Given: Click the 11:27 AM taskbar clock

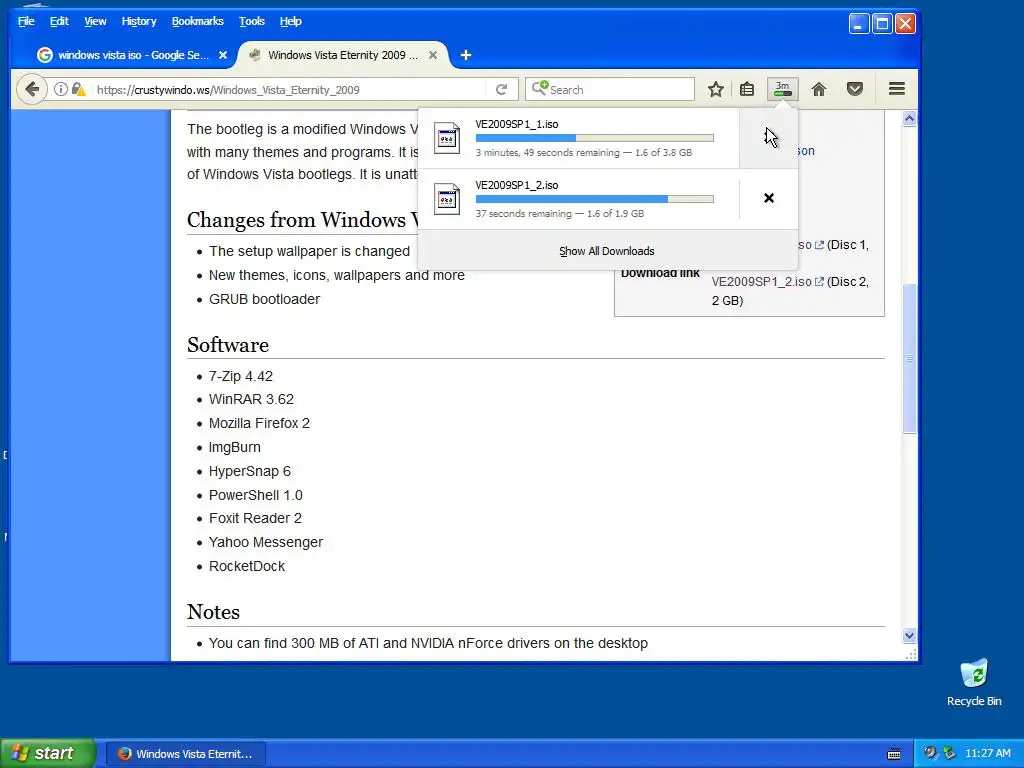Looking at the screenshot, I should coord(987,754).
